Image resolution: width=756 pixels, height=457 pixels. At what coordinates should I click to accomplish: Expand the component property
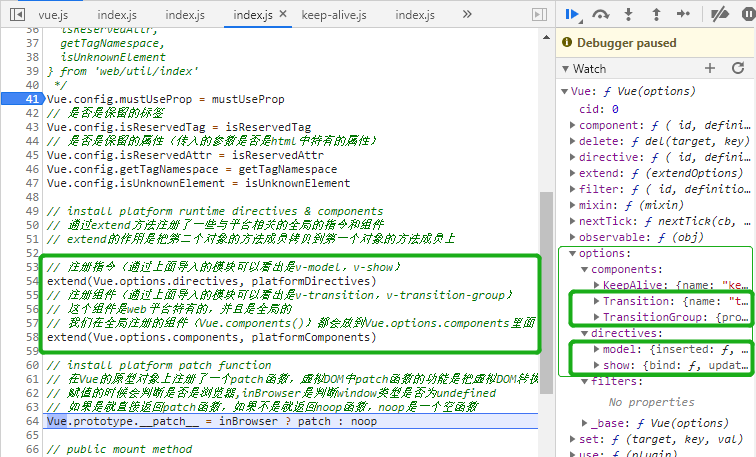click(x=572, y=125)
